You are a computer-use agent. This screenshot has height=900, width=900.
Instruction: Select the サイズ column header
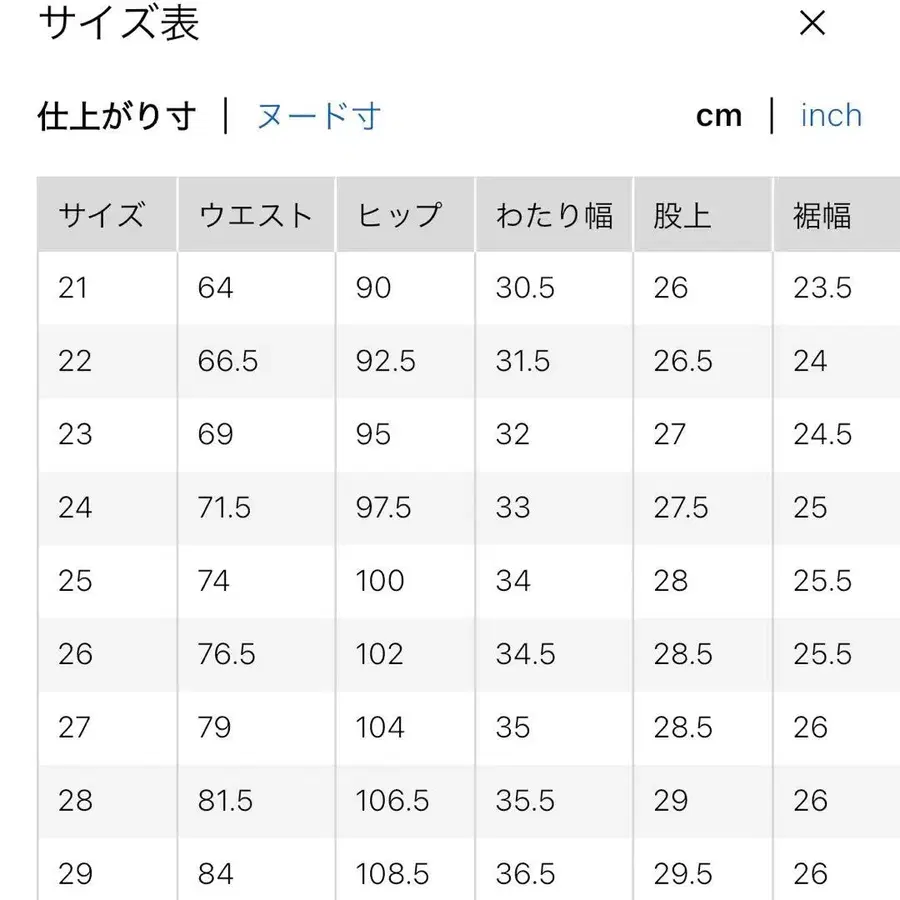(103, 214)
